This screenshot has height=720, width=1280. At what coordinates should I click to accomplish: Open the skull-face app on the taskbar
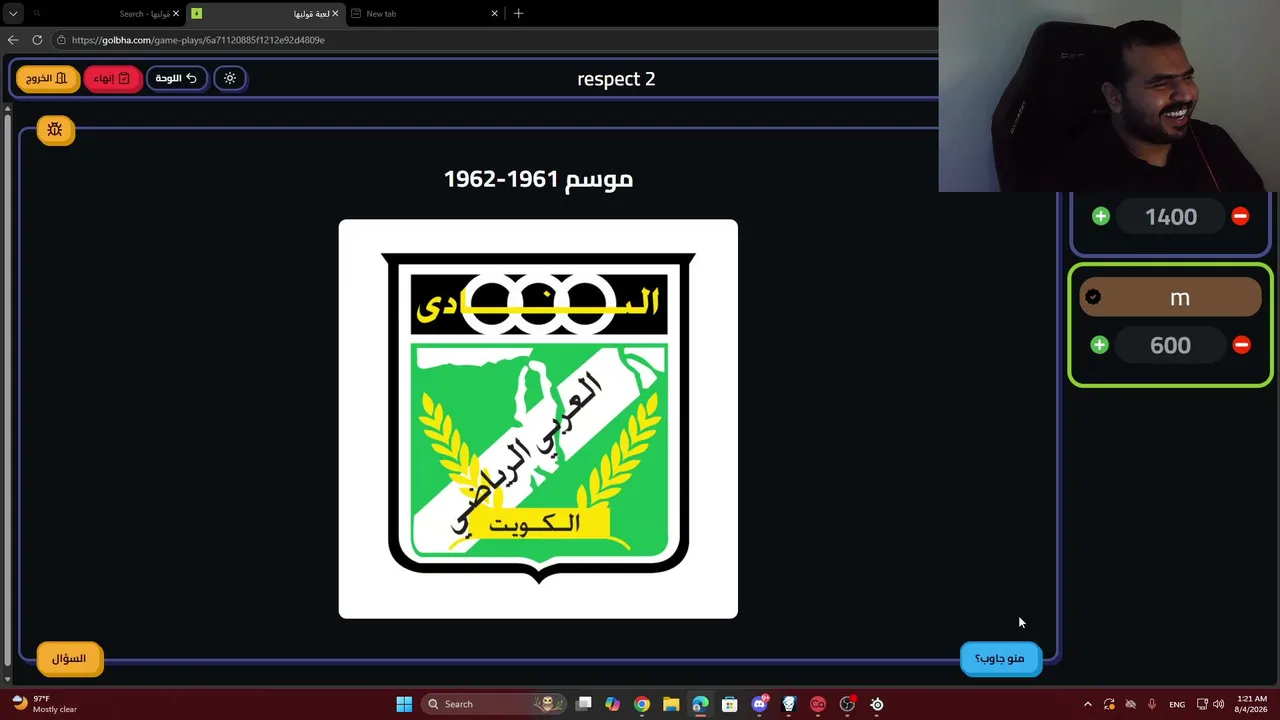point(789,704)
